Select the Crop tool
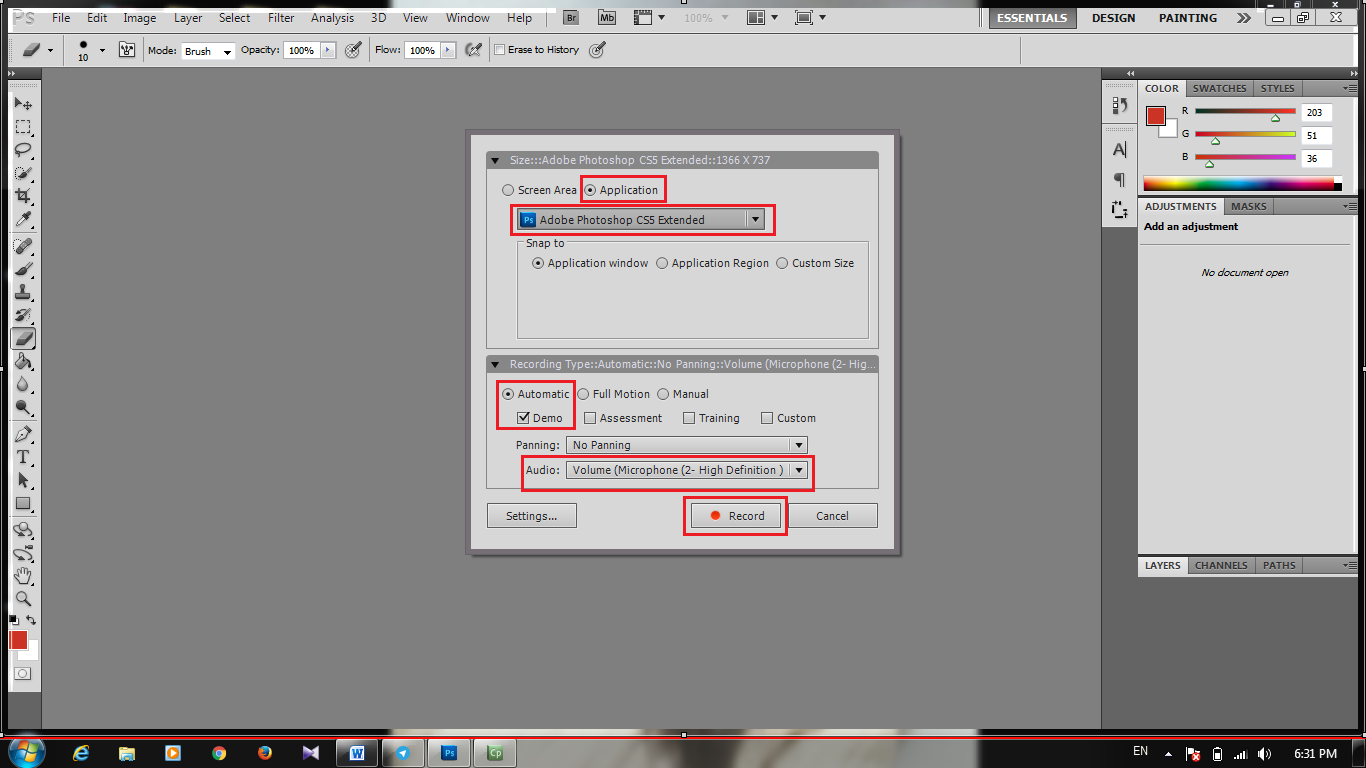The width and height of the screenshot is (1366, 768). coord(23,196)
